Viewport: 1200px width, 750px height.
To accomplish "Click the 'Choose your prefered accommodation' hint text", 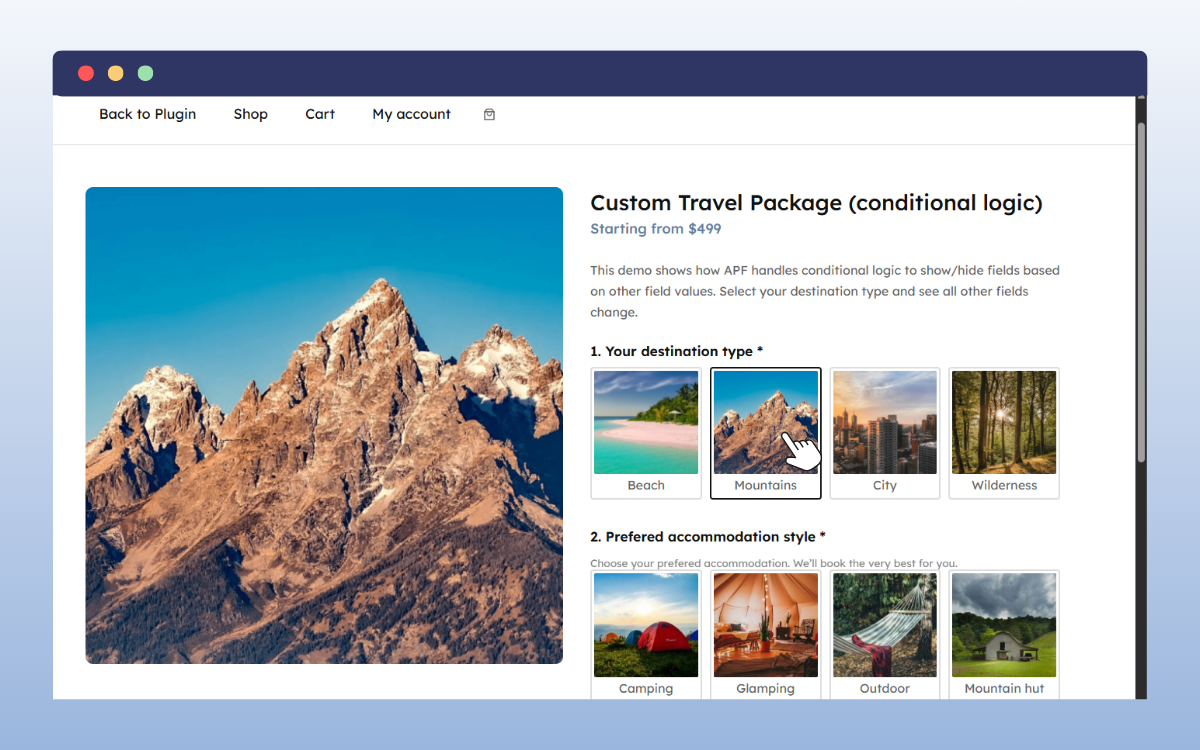I will click(774, 563).
